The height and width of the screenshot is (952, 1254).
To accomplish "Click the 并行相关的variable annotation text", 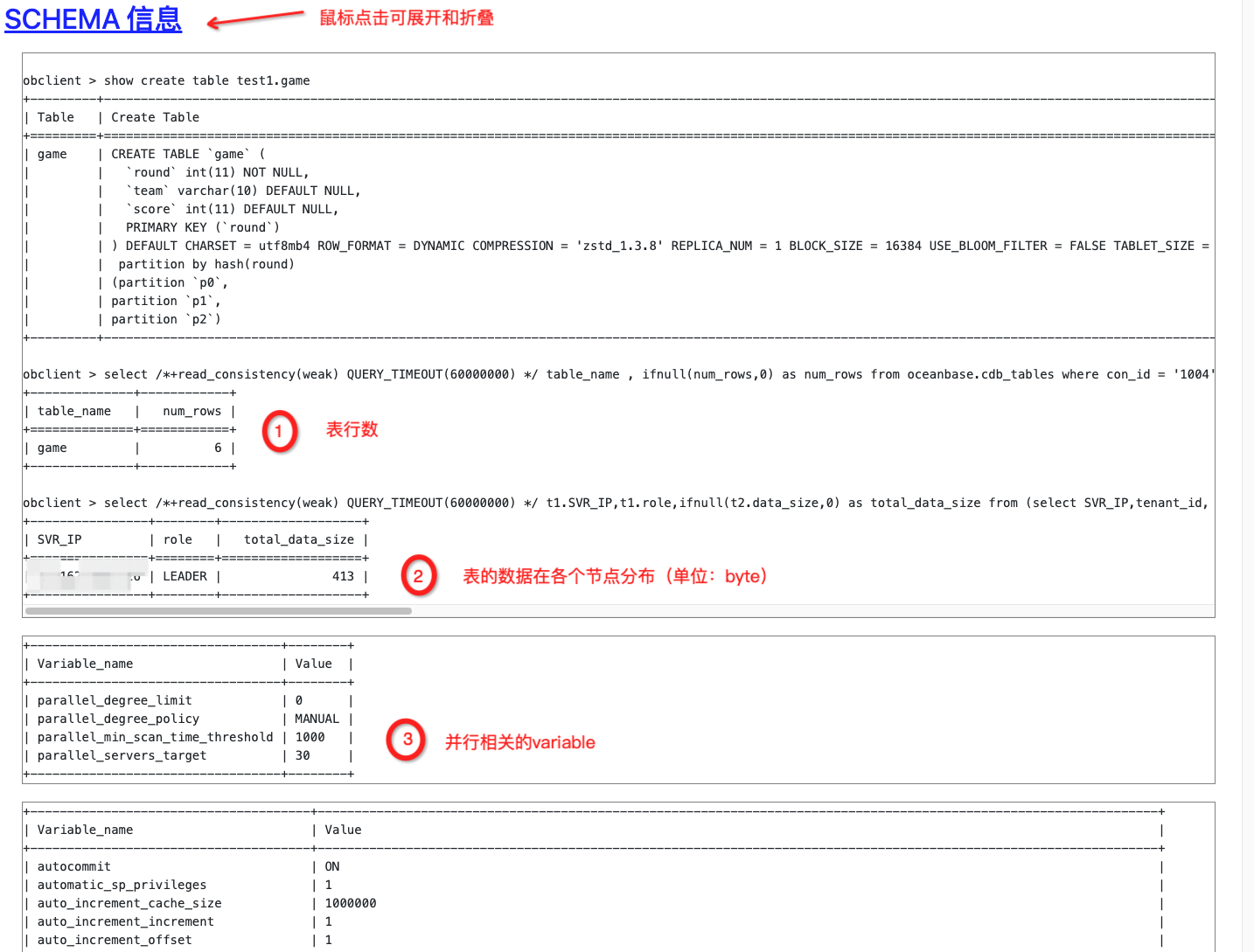I will [519, 742].
